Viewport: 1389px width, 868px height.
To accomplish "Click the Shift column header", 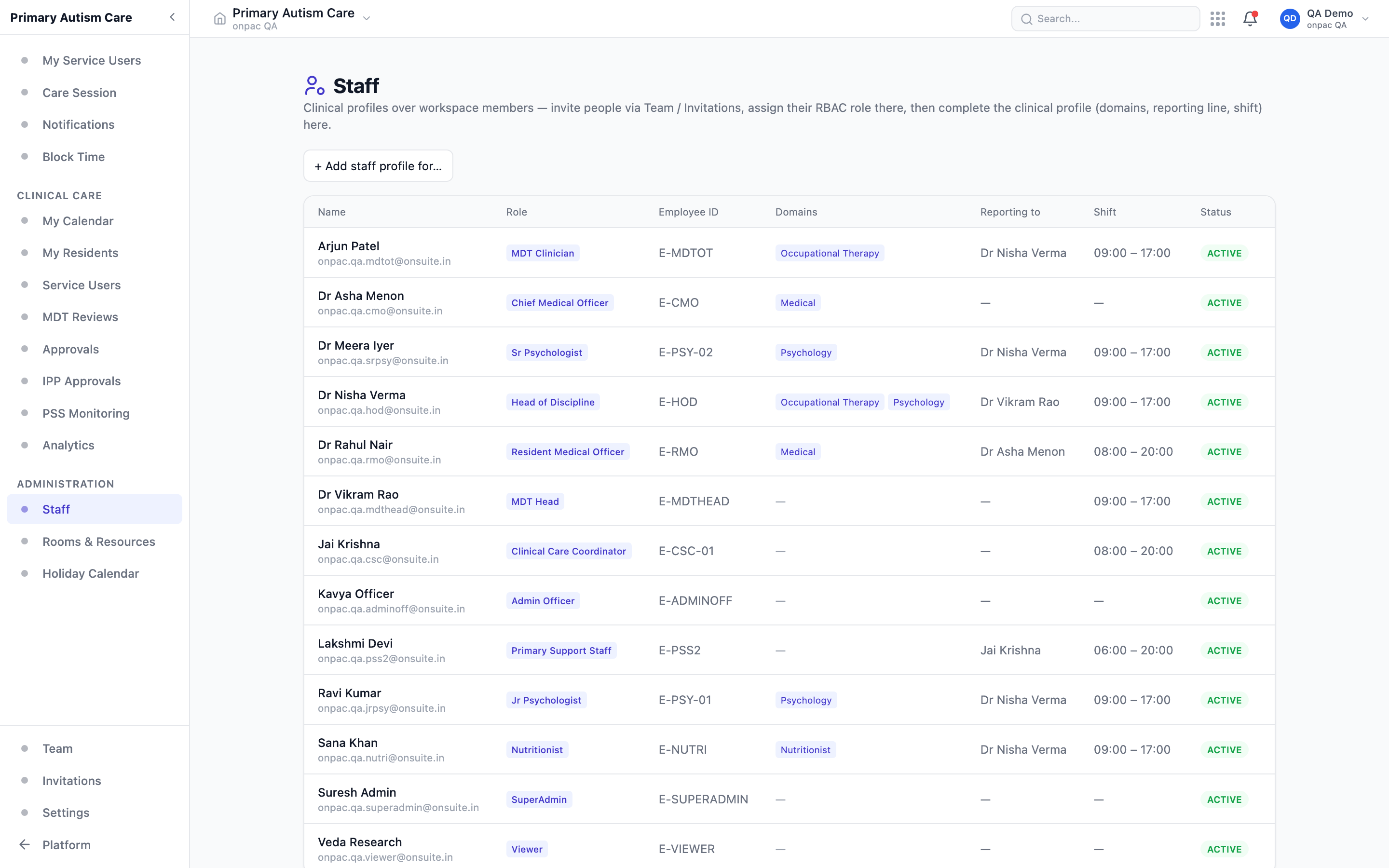I will (1104, 212).
